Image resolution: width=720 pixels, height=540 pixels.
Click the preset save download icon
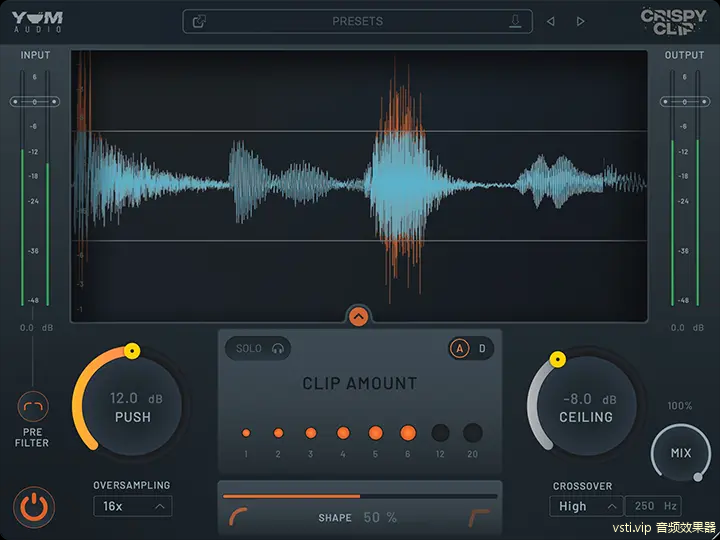click(515, 21)
